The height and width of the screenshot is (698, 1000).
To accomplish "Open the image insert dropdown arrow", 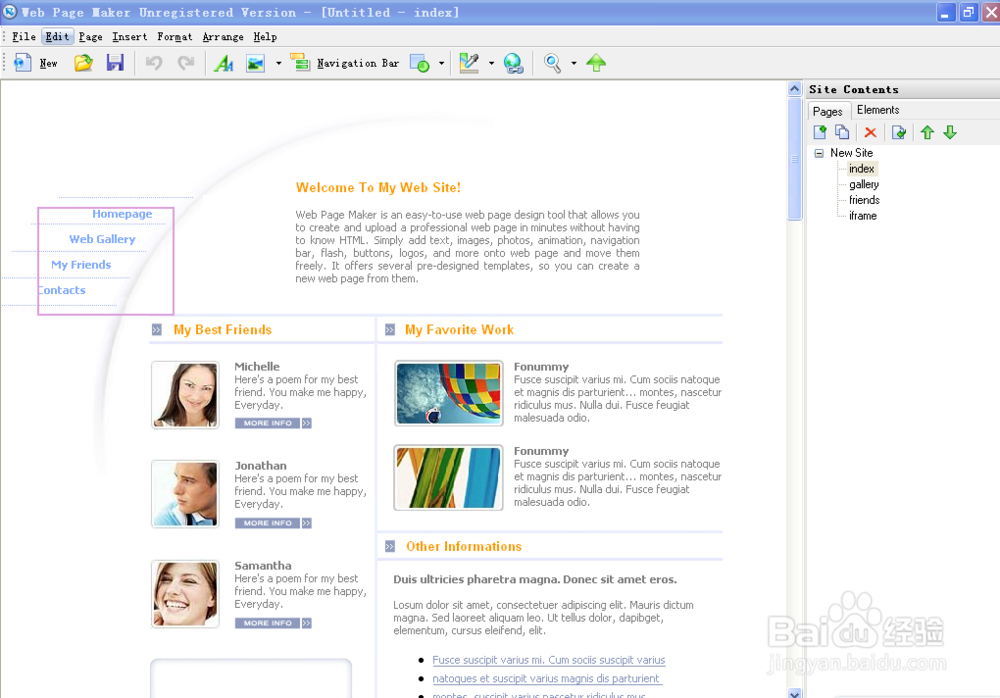I will (278, 63).
